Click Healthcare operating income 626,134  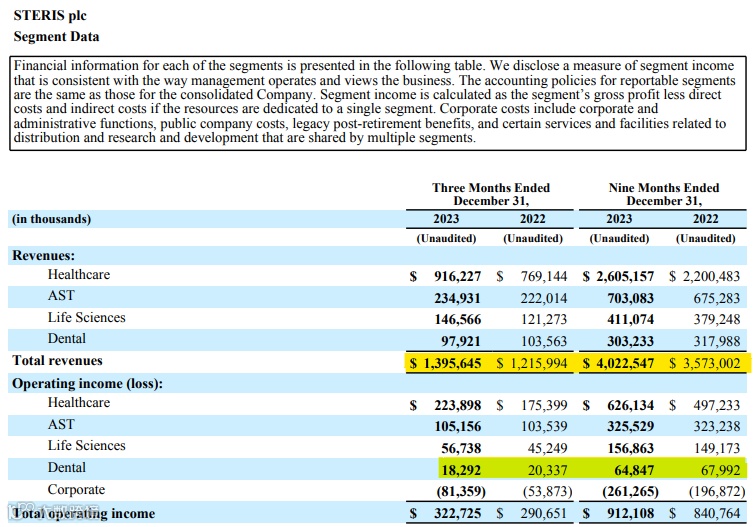pyautogui.click(x=630, y=405)
